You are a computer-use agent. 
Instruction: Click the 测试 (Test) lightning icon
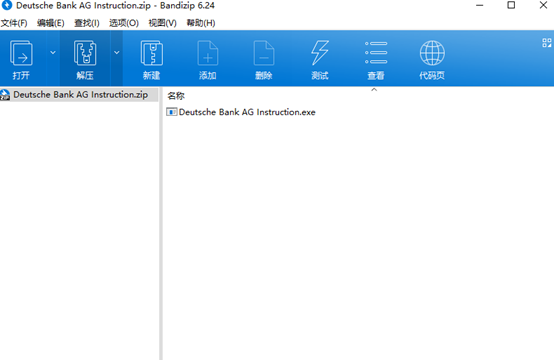click(x=320, y=53)
